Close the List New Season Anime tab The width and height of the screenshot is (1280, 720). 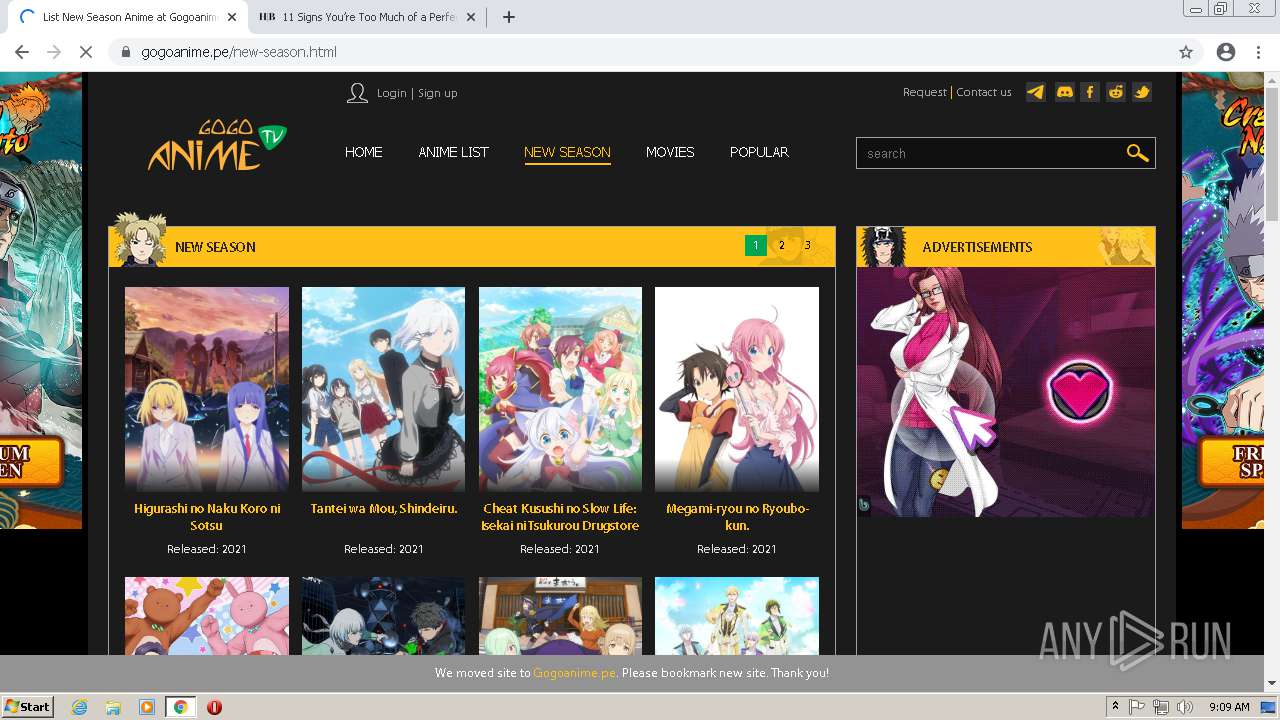[x=232, y=17]
